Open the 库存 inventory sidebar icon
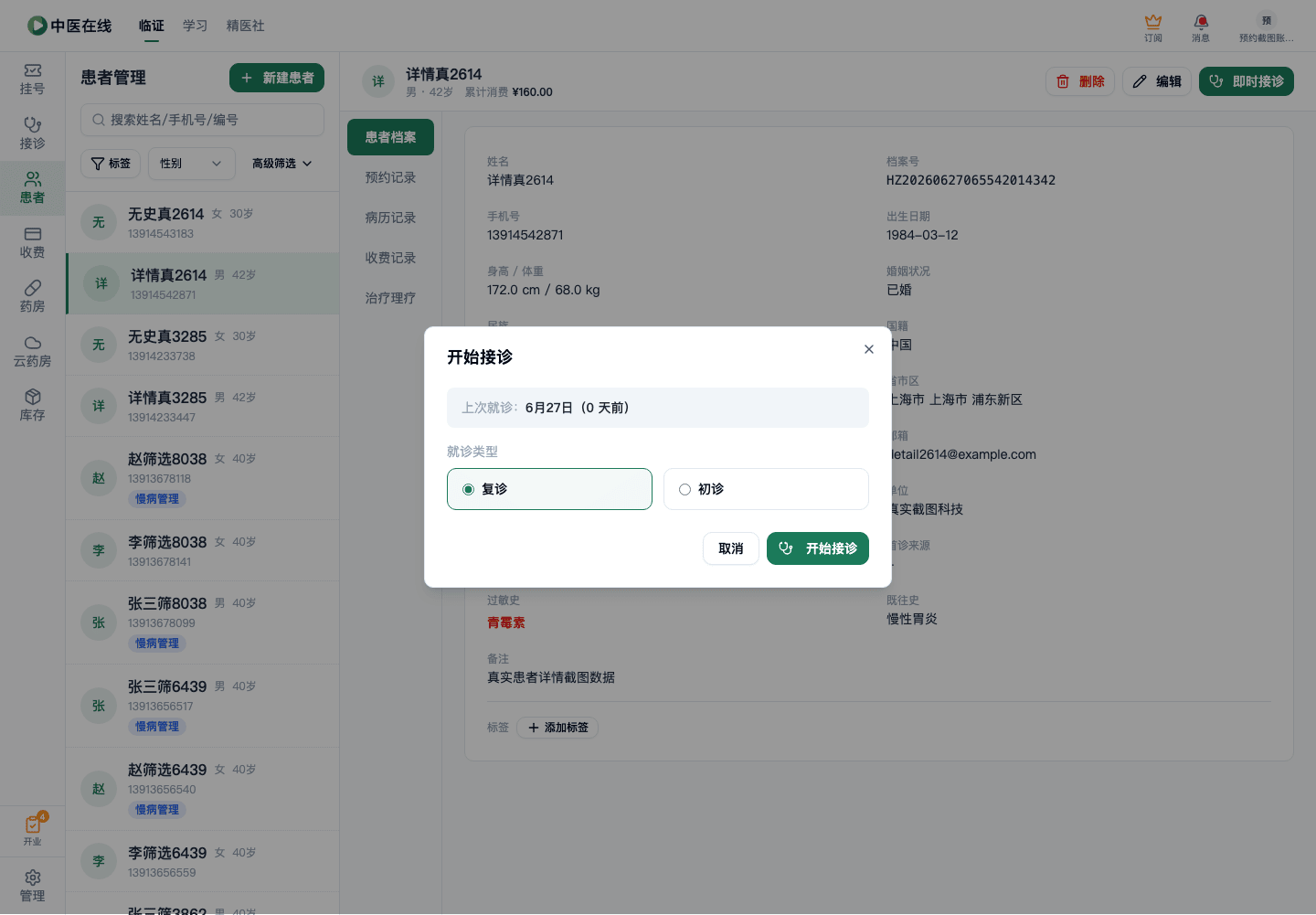This screenshot has width=1316, height=915. pos(32,406)
